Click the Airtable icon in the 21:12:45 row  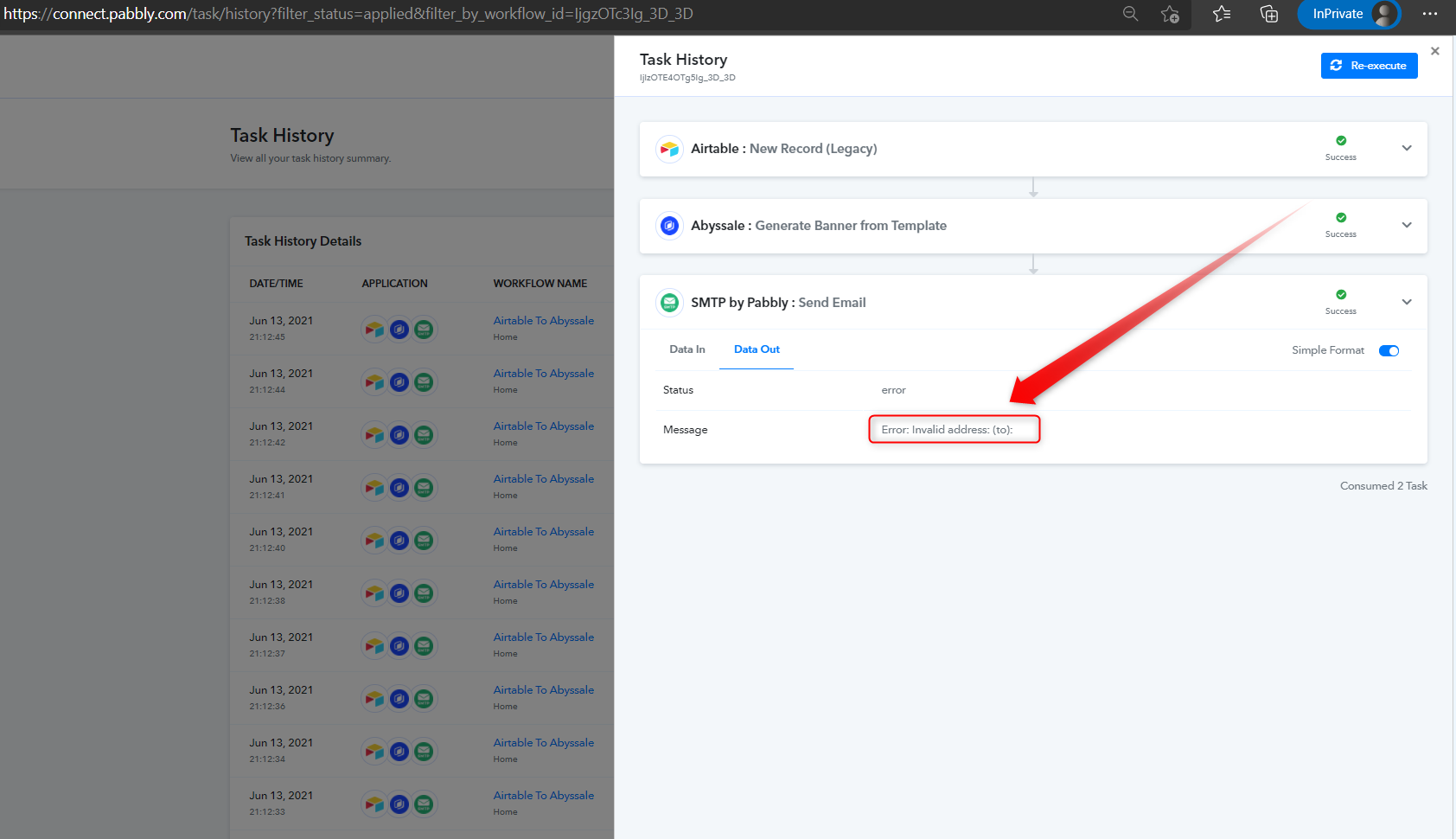[x=374, y=329]
